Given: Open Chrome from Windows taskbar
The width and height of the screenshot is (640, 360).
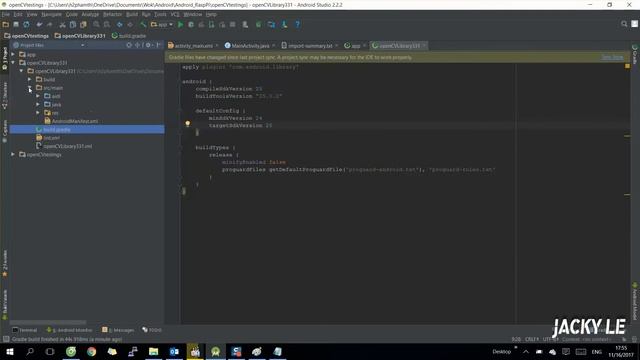Looking at the screenshot, I should click(x=91, y=351).
